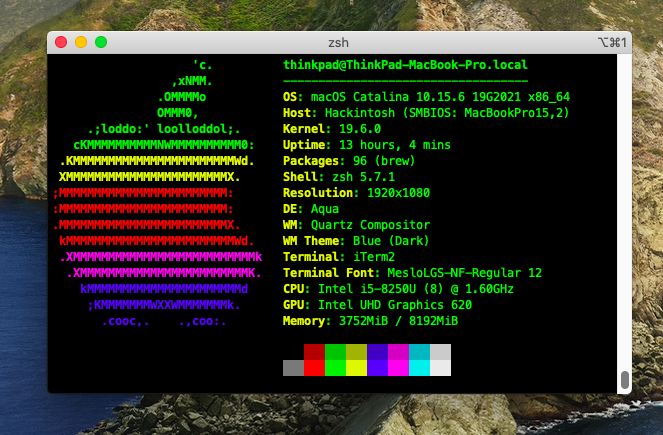Image resolution: width=663 pixels, height=435 pixels.
Task: Click the dark blue color block
Action: (377, 352)
